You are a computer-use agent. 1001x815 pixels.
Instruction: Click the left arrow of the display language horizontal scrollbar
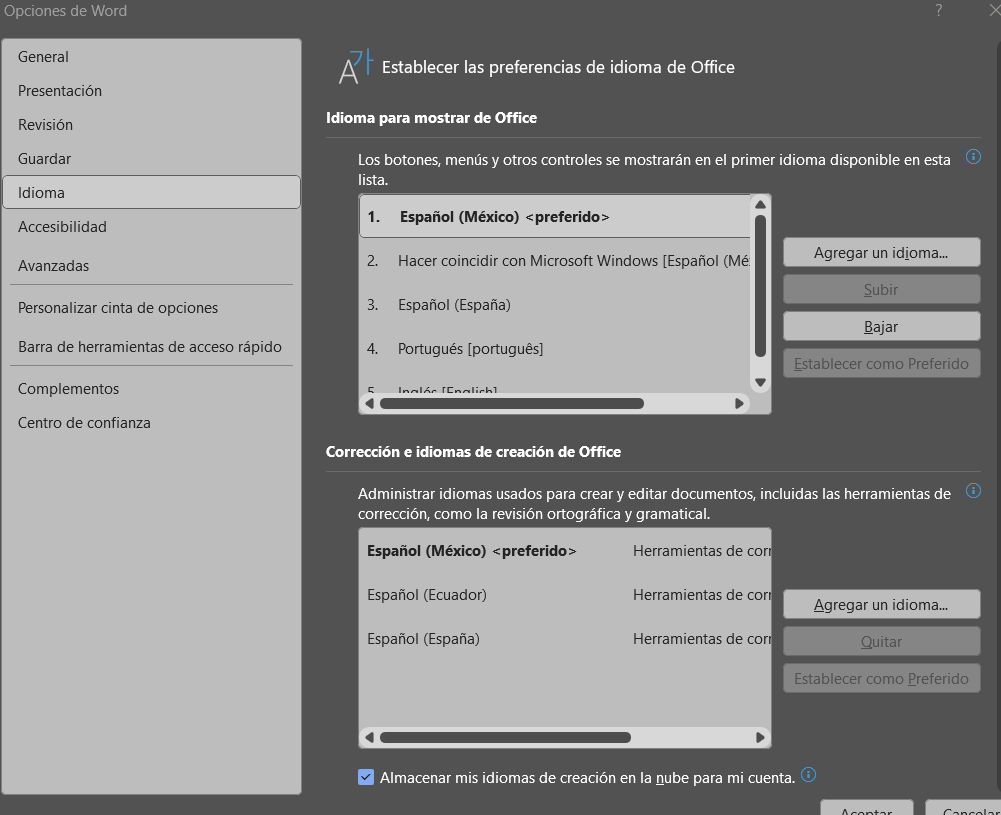point(369,403)
